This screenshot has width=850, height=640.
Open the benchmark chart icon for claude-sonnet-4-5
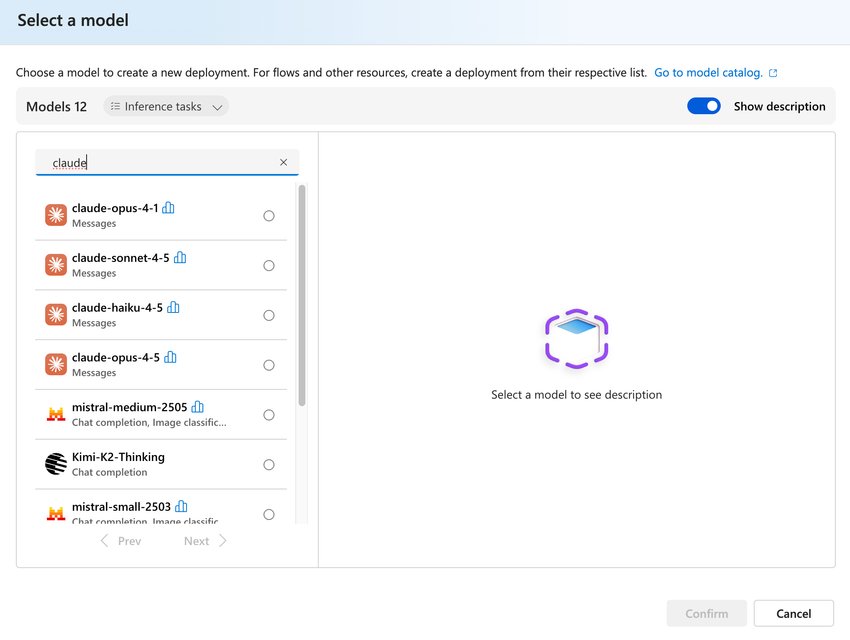(x=180, y=257)
